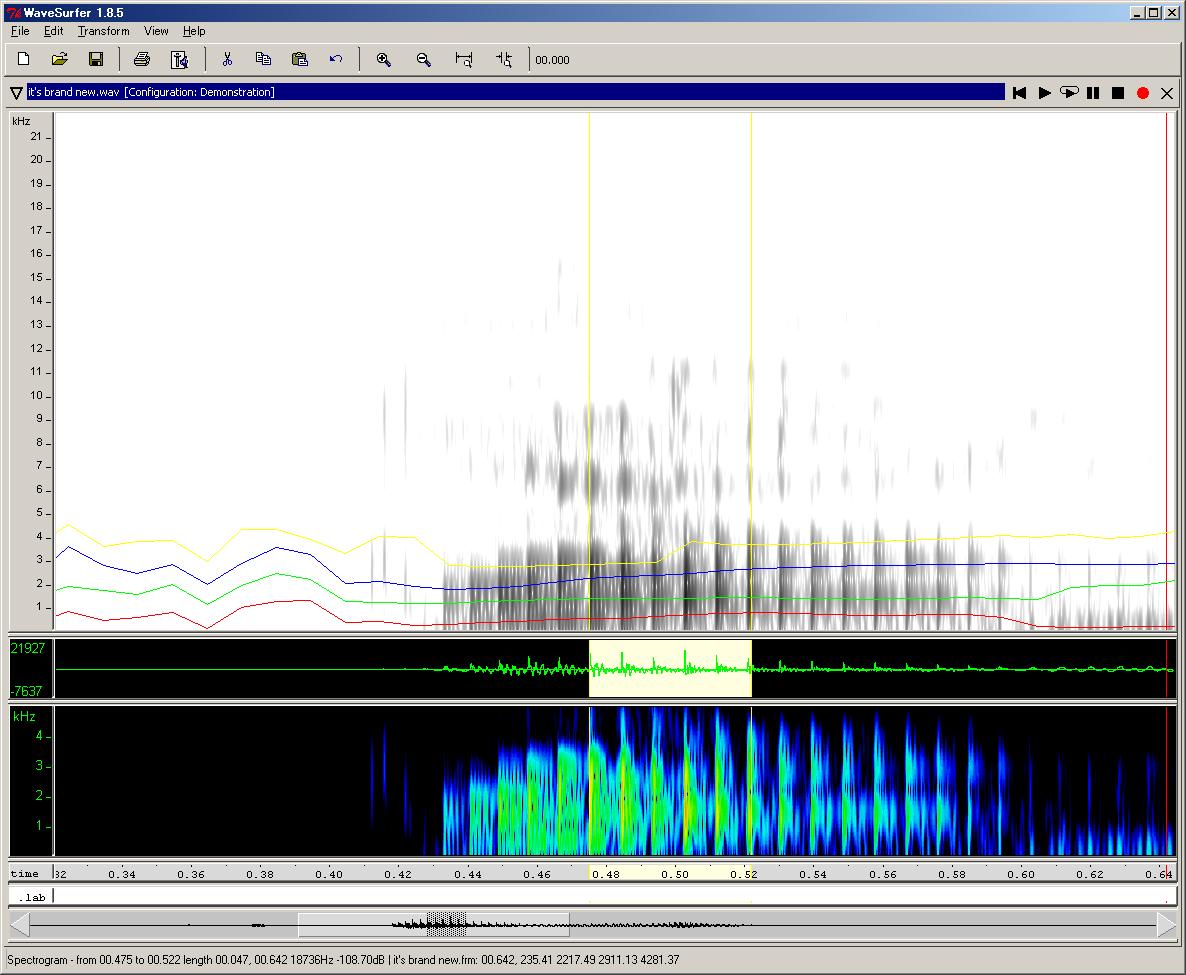1186x975 pixels.
Task: Save the sound with the floppy icon
Action: 96,60
